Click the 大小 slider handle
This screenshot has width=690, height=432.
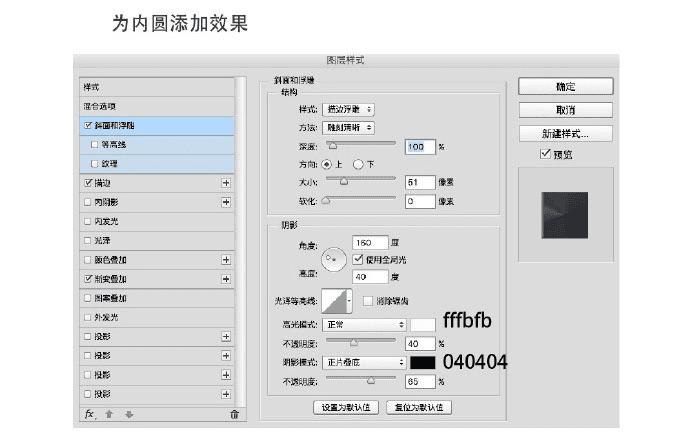pyautogui.click(x=344, y=181)
